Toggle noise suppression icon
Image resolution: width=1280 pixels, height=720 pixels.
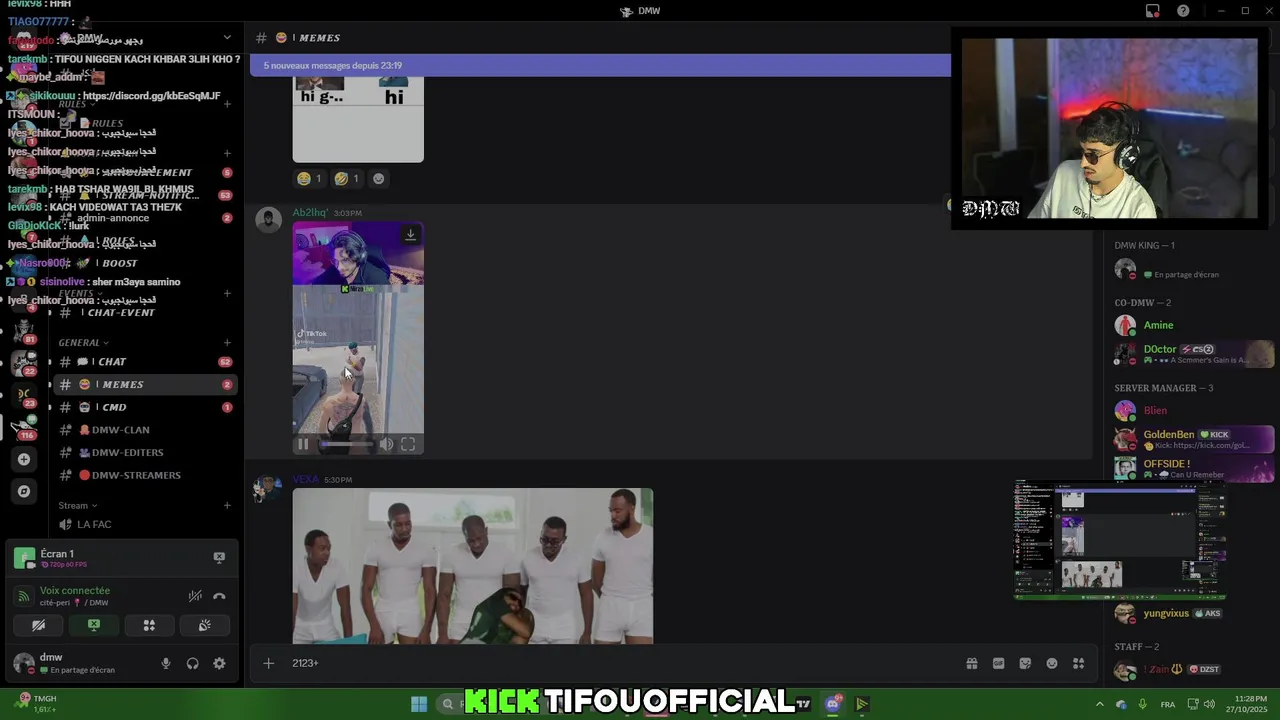tap(195, 596)
